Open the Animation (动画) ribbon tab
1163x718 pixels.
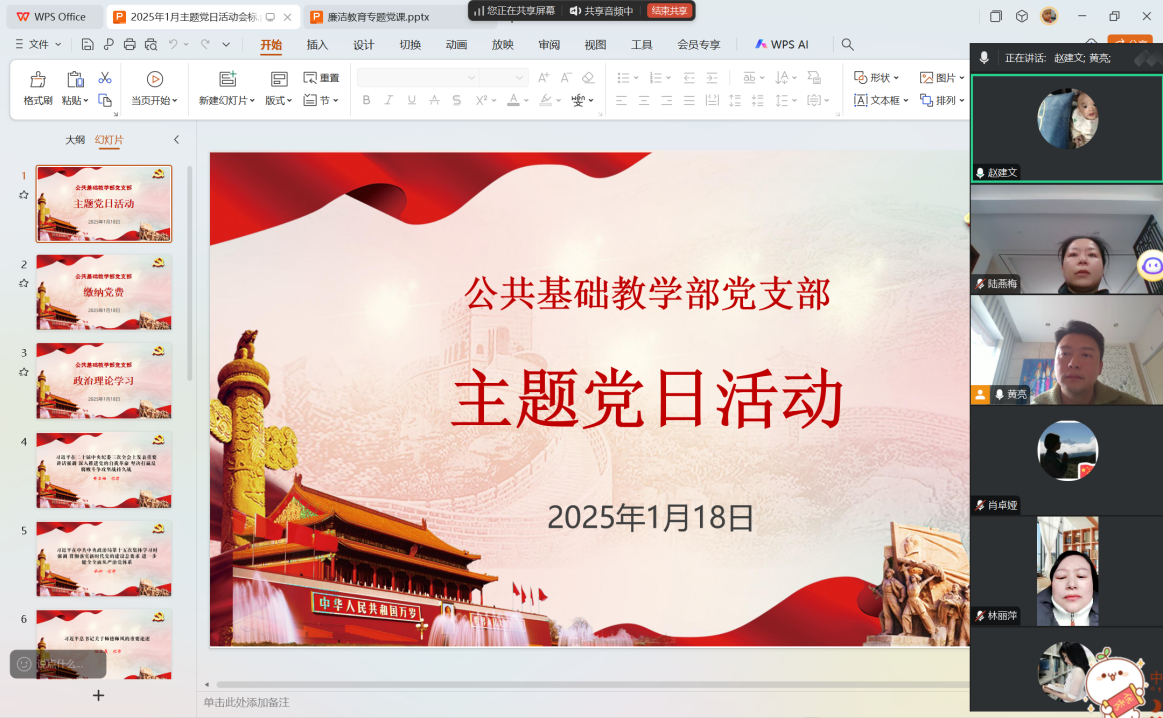(x=456, y=45)
